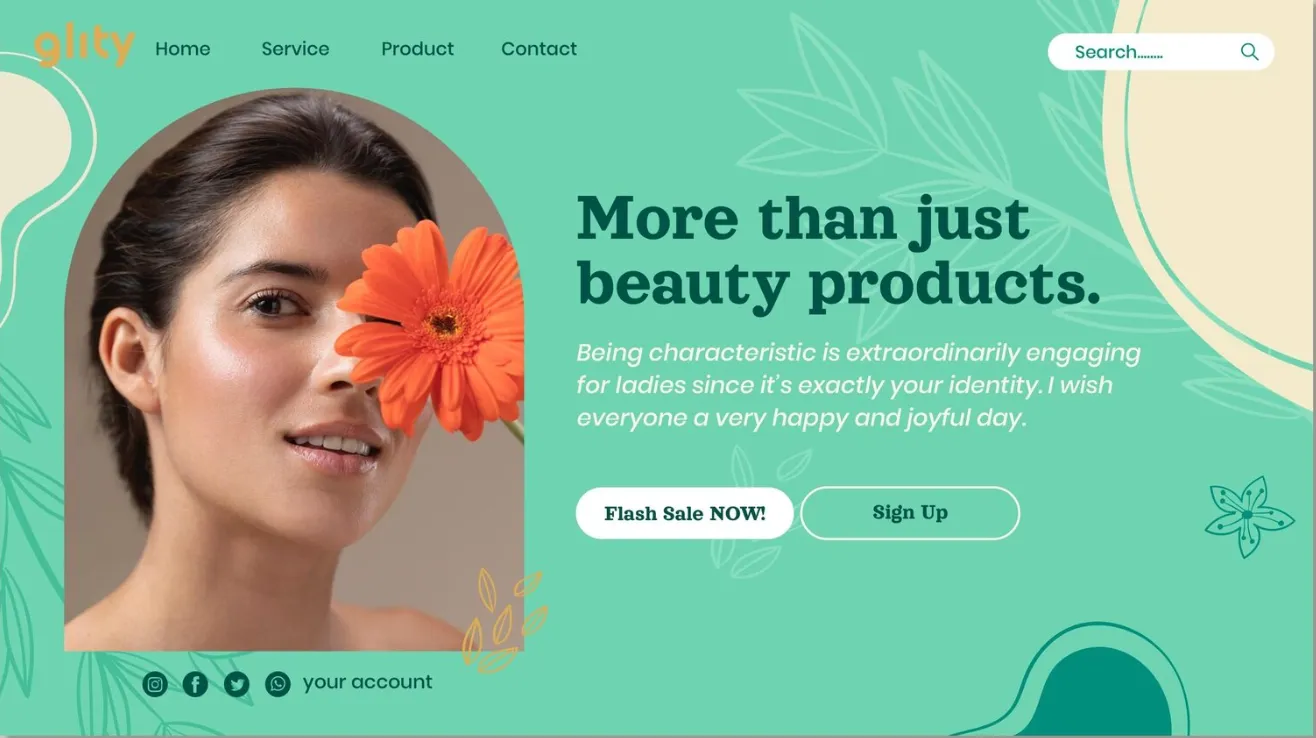Go to the Home menu item

point(183,49)
